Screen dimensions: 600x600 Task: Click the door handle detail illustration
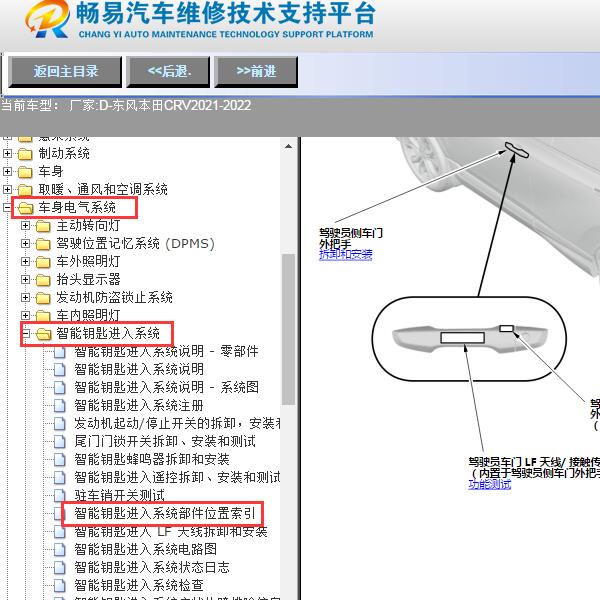click(x=470, y=339)
